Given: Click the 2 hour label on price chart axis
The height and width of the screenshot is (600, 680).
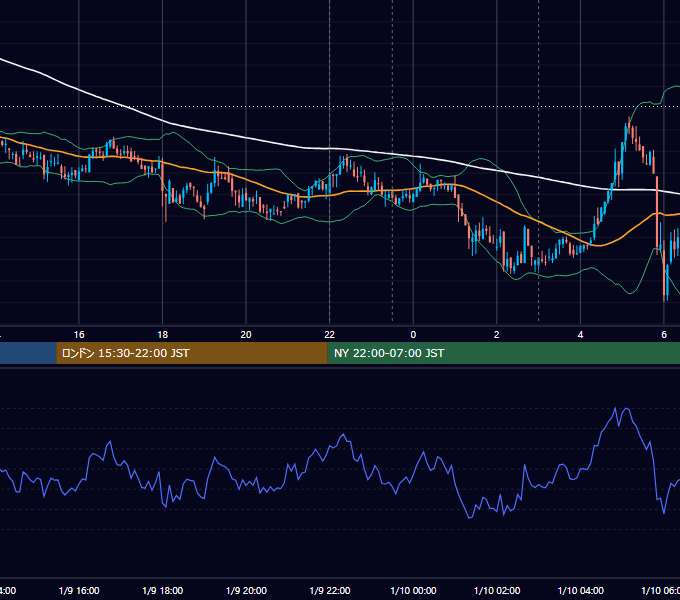Looking at the screenshot, I should 497,335.
